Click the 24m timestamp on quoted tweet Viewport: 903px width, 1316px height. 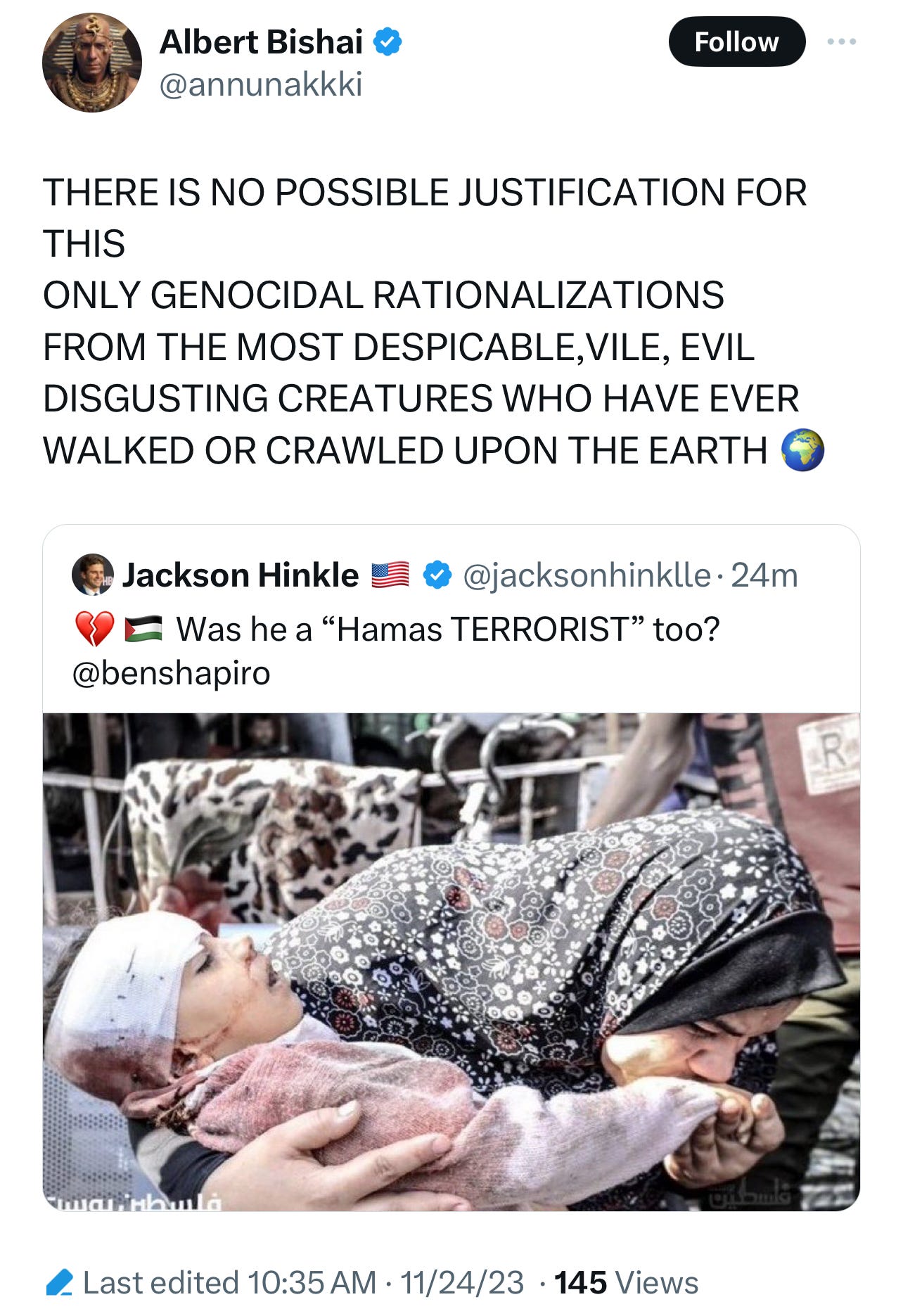click(x=764, y=575)
